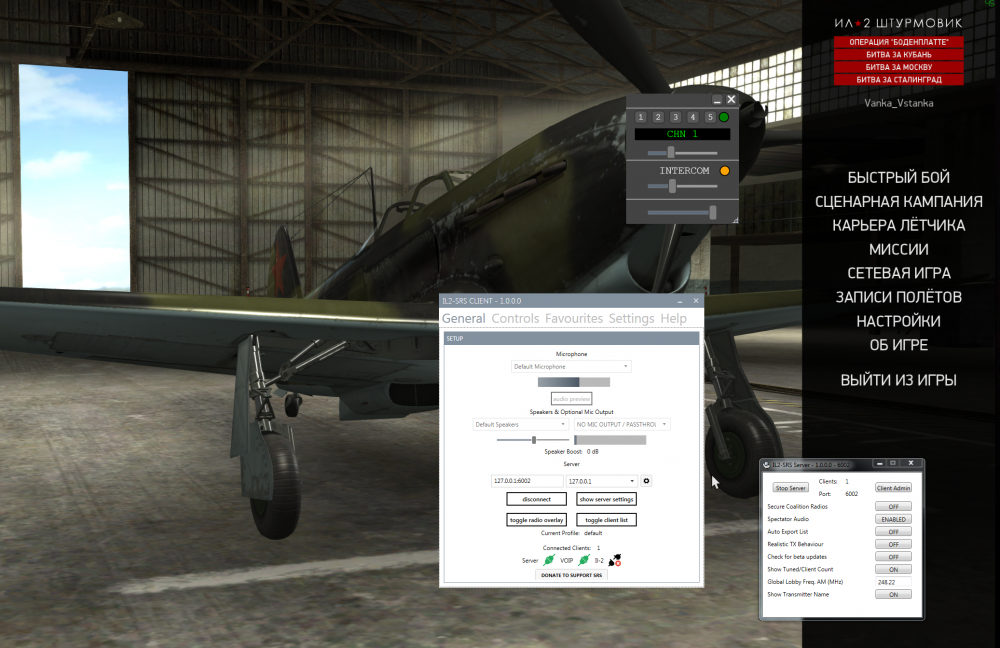Toggle Show Transmitter Name setting
The width and height of the screenshot is (1000, 648).
pyautogui.click(x=893, y=594)
